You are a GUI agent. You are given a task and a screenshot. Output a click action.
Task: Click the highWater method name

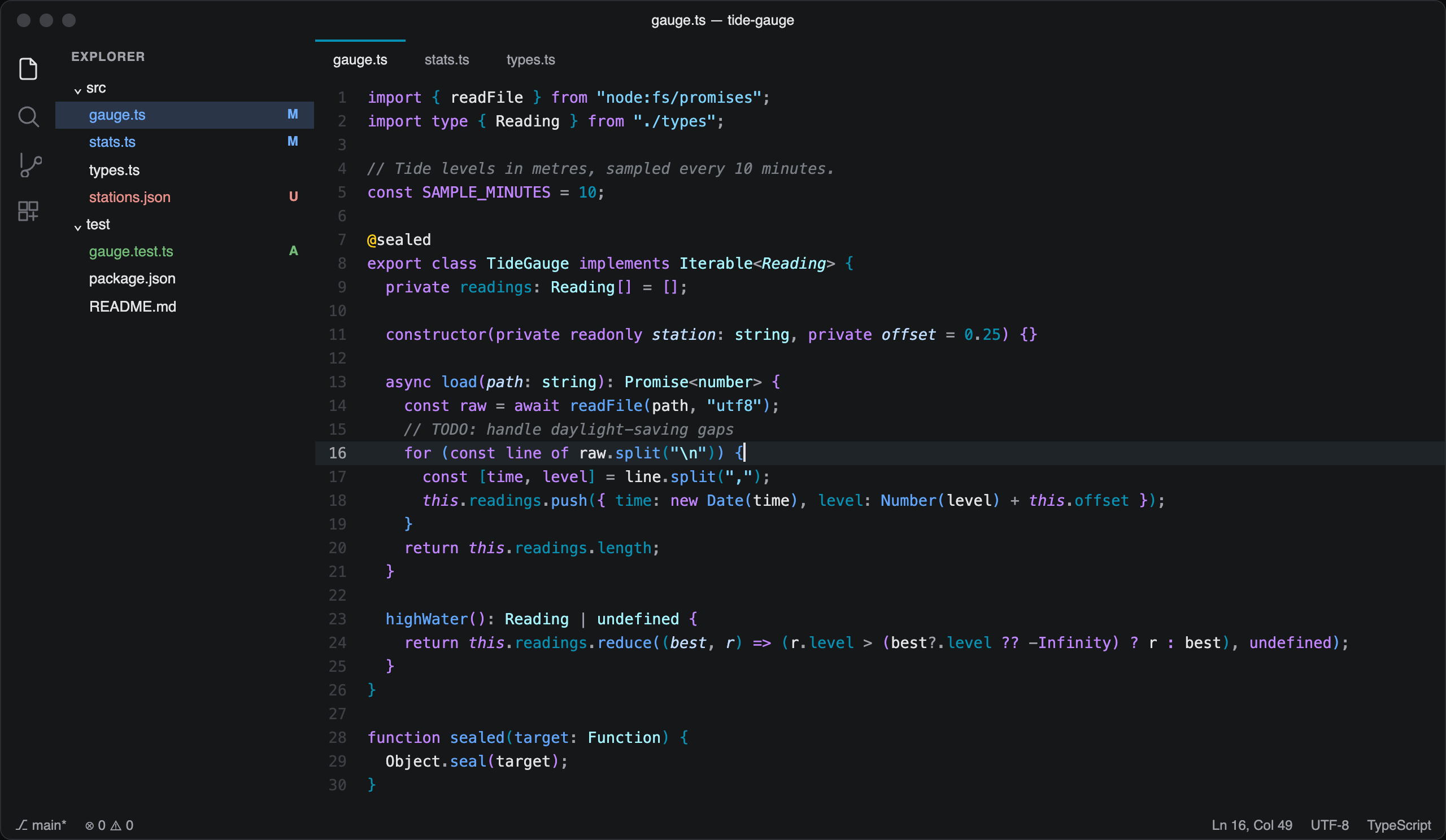tap(427, 619)
